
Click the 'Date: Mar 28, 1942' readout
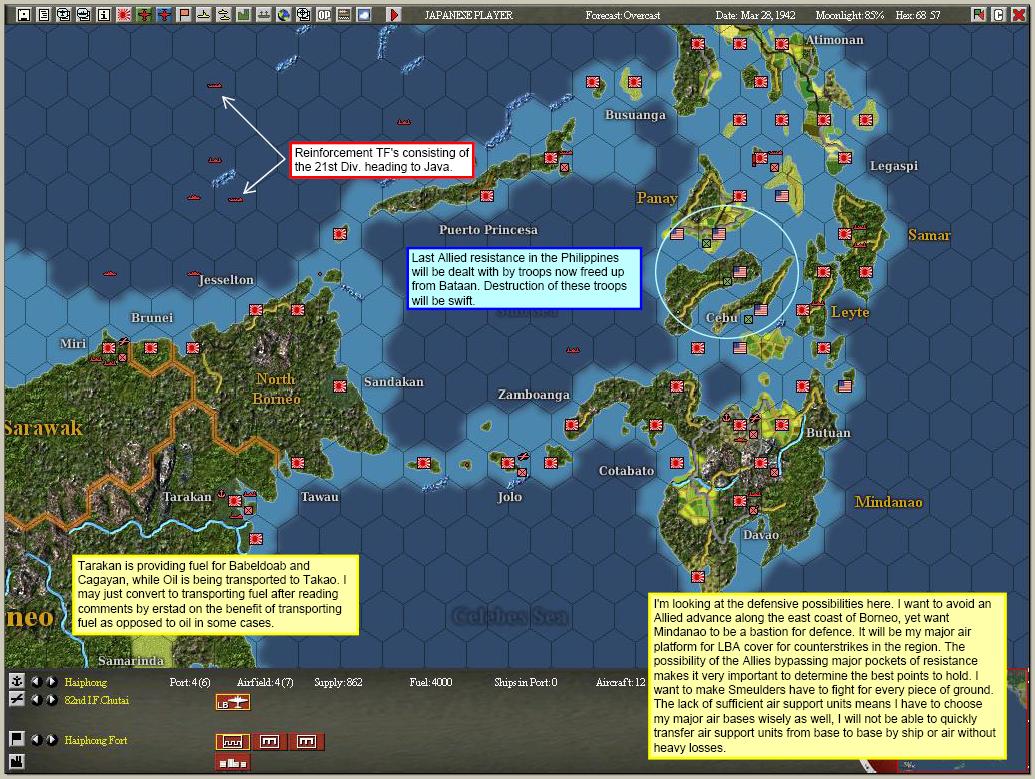click(755, 15)
